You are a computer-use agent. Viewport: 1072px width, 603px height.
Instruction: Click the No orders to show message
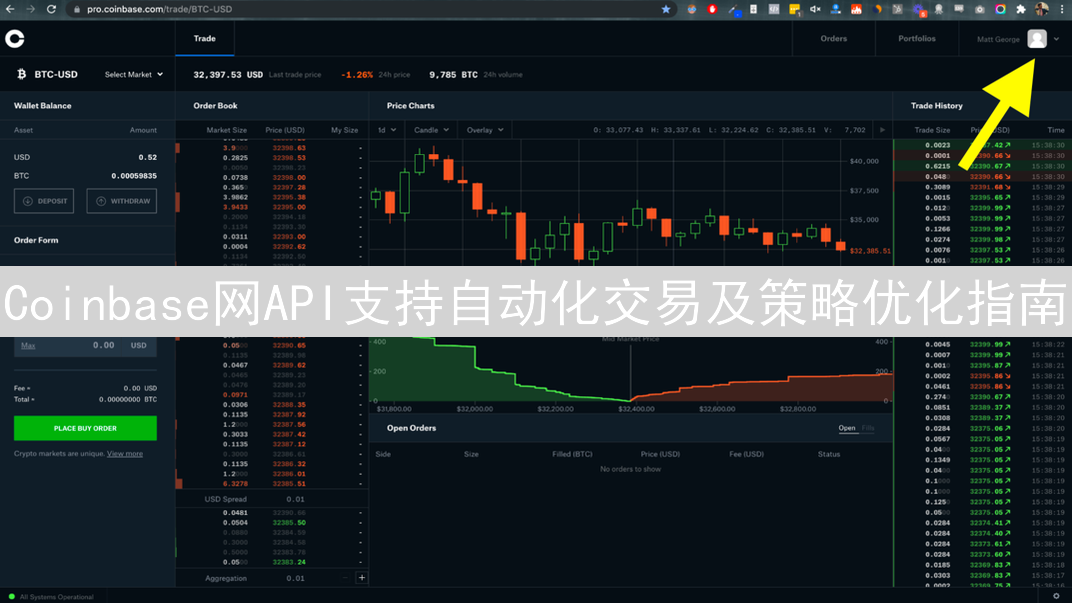pos(630,469)
